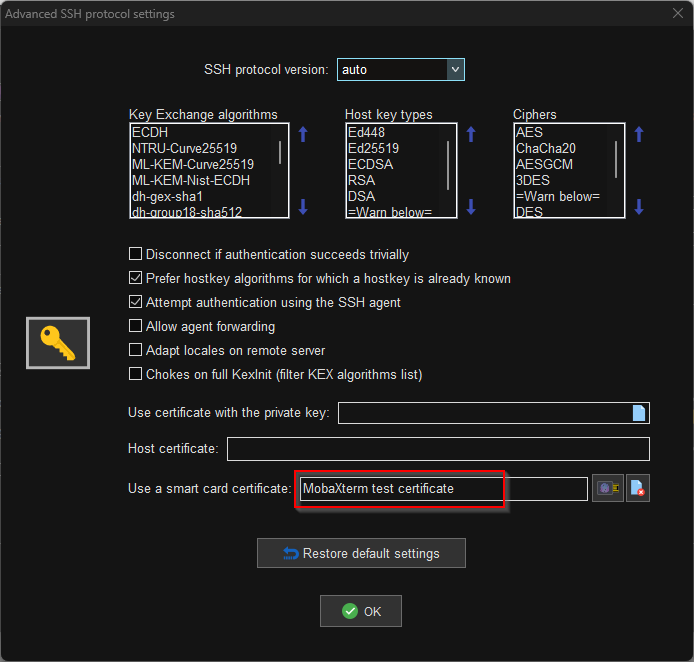Click the Host certificate input field
694x662 pixels.
[438, 449]
